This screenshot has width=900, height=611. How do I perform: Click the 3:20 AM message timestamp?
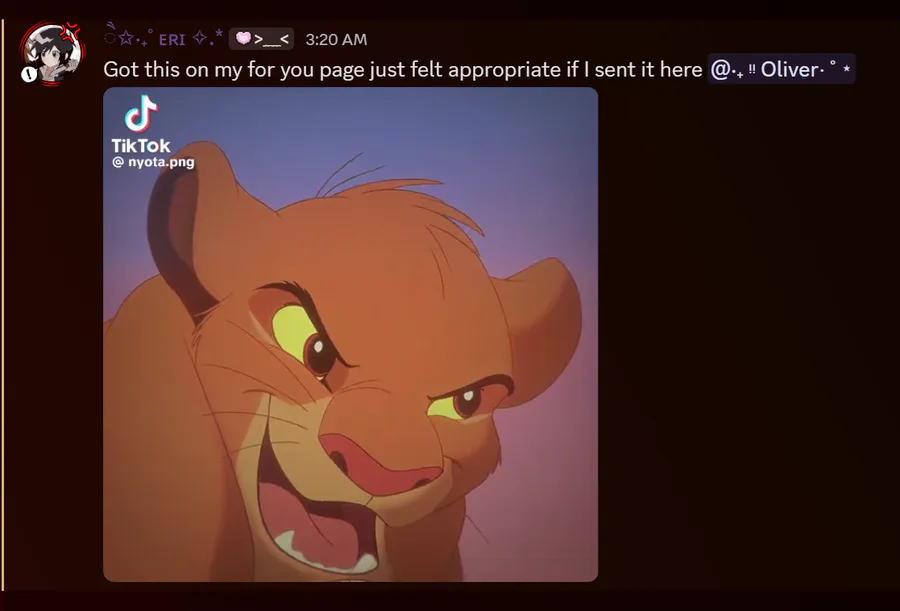click(x=336, y=40)
